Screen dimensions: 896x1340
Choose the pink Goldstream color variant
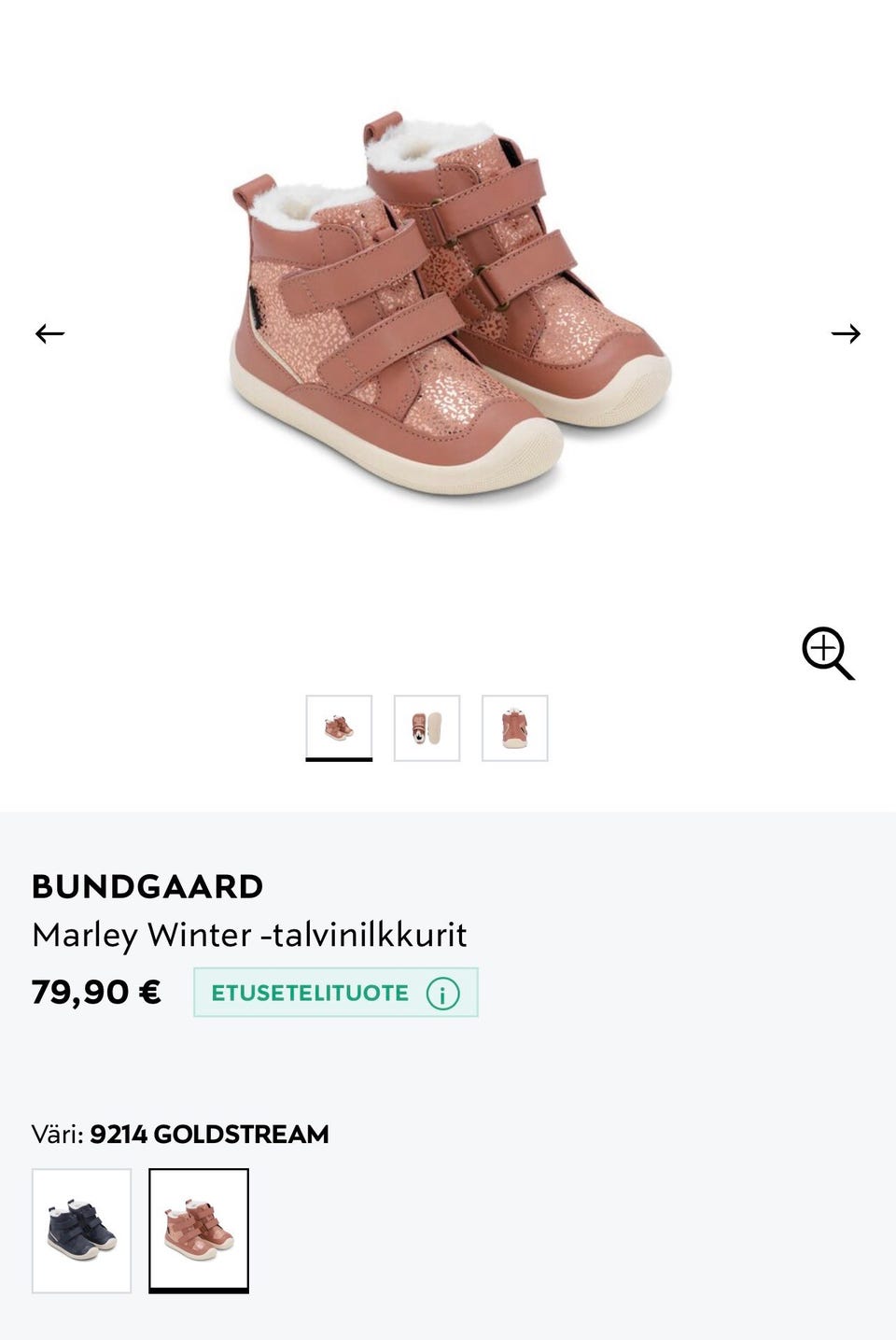coord(199,1231)
